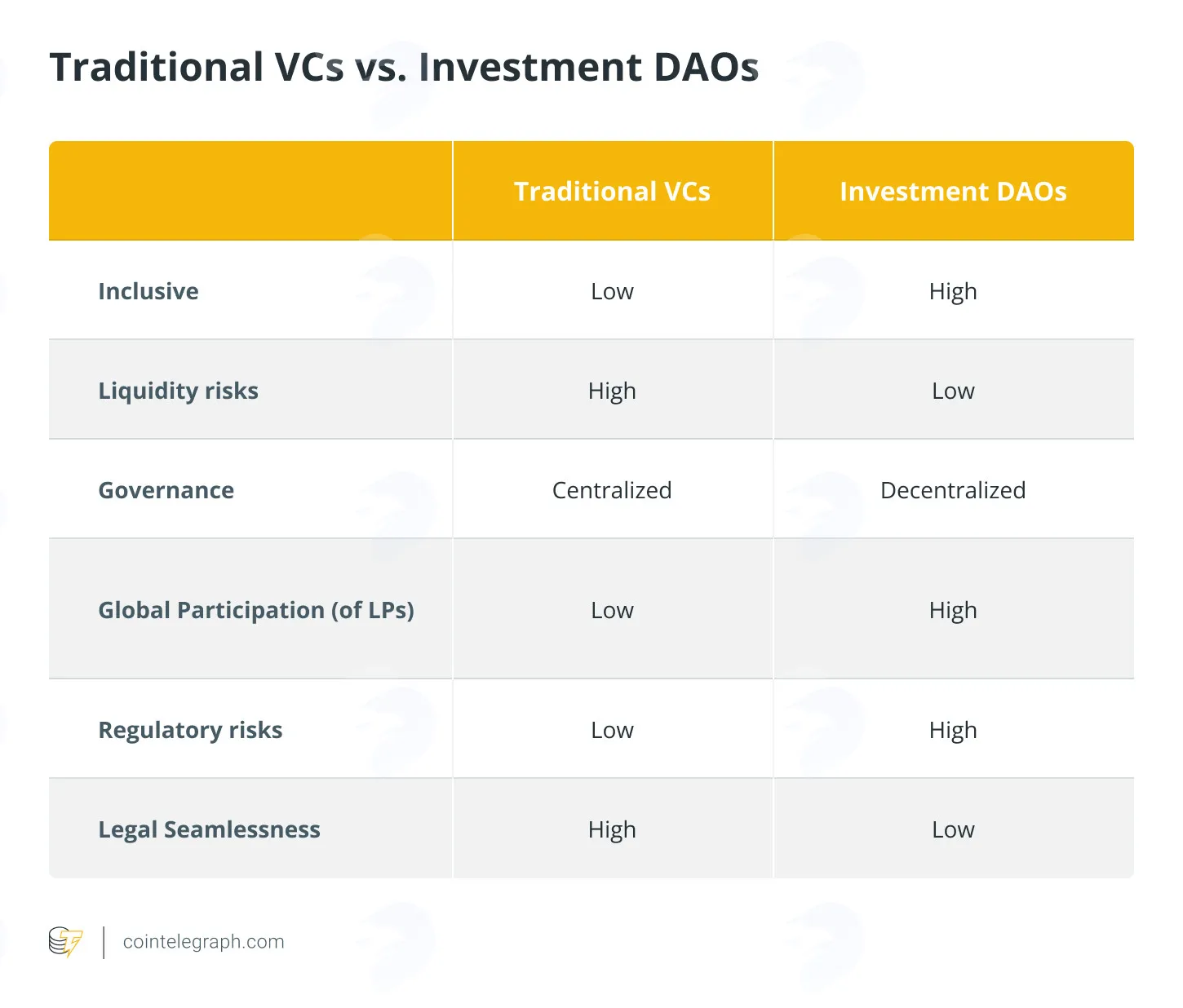Viewport: 1183px width, 1008px height.
Task: Click the Liquidity risks row label
Action: [178, 391]
